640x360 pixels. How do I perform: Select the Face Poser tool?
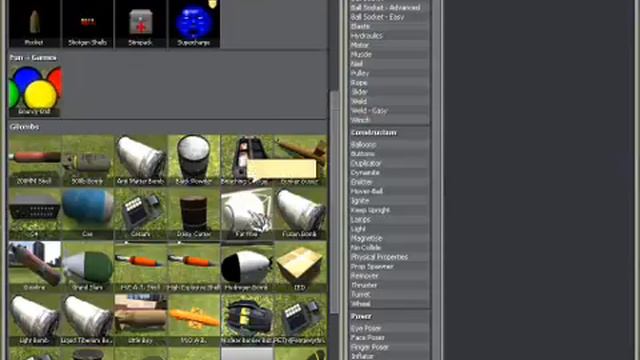(390, 338)
